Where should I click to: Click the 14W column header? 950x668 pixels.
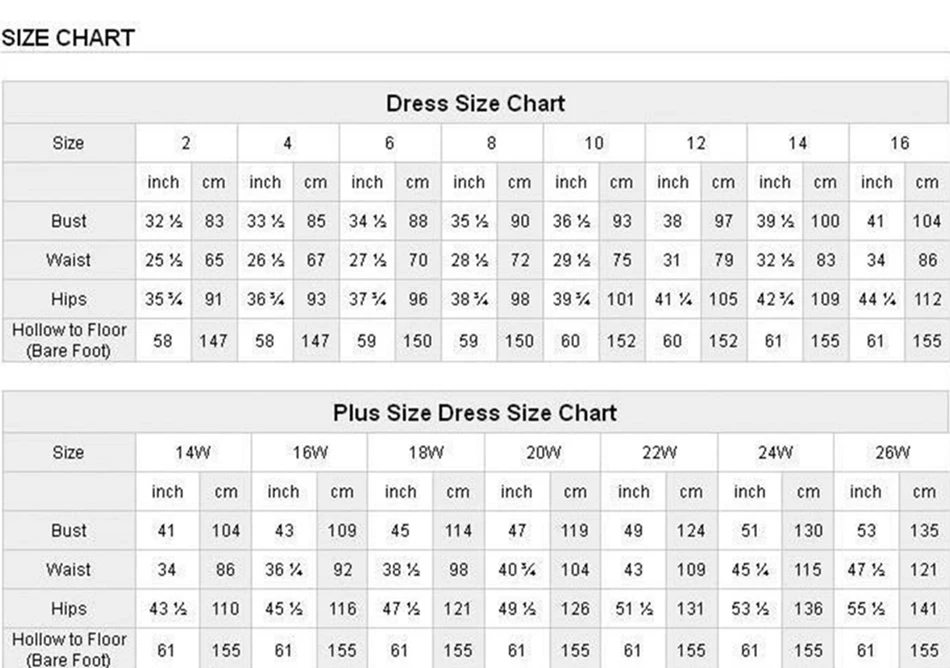coord(193,452)
